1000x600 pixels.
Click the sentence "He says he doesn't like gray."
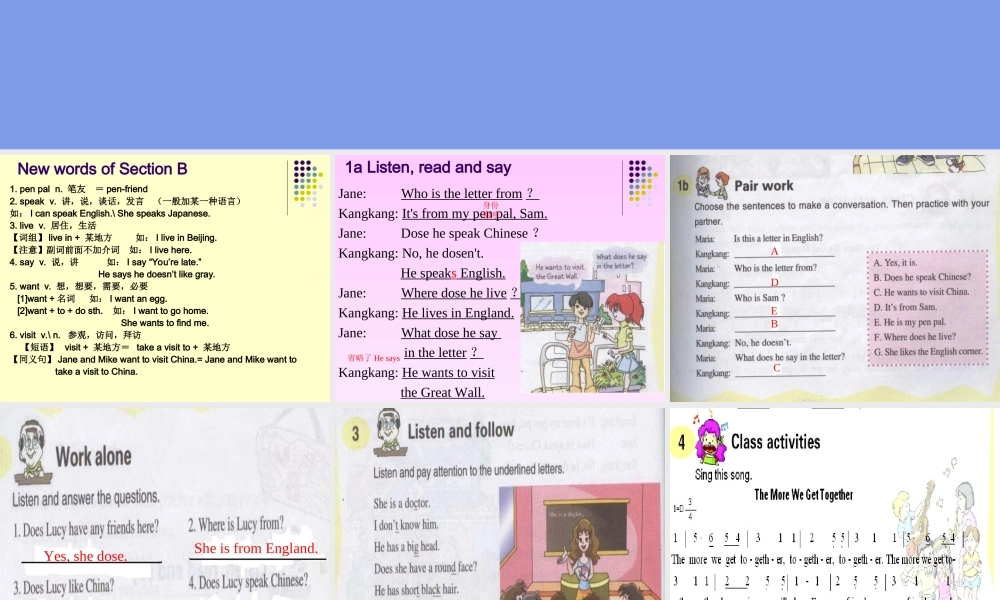156,274
